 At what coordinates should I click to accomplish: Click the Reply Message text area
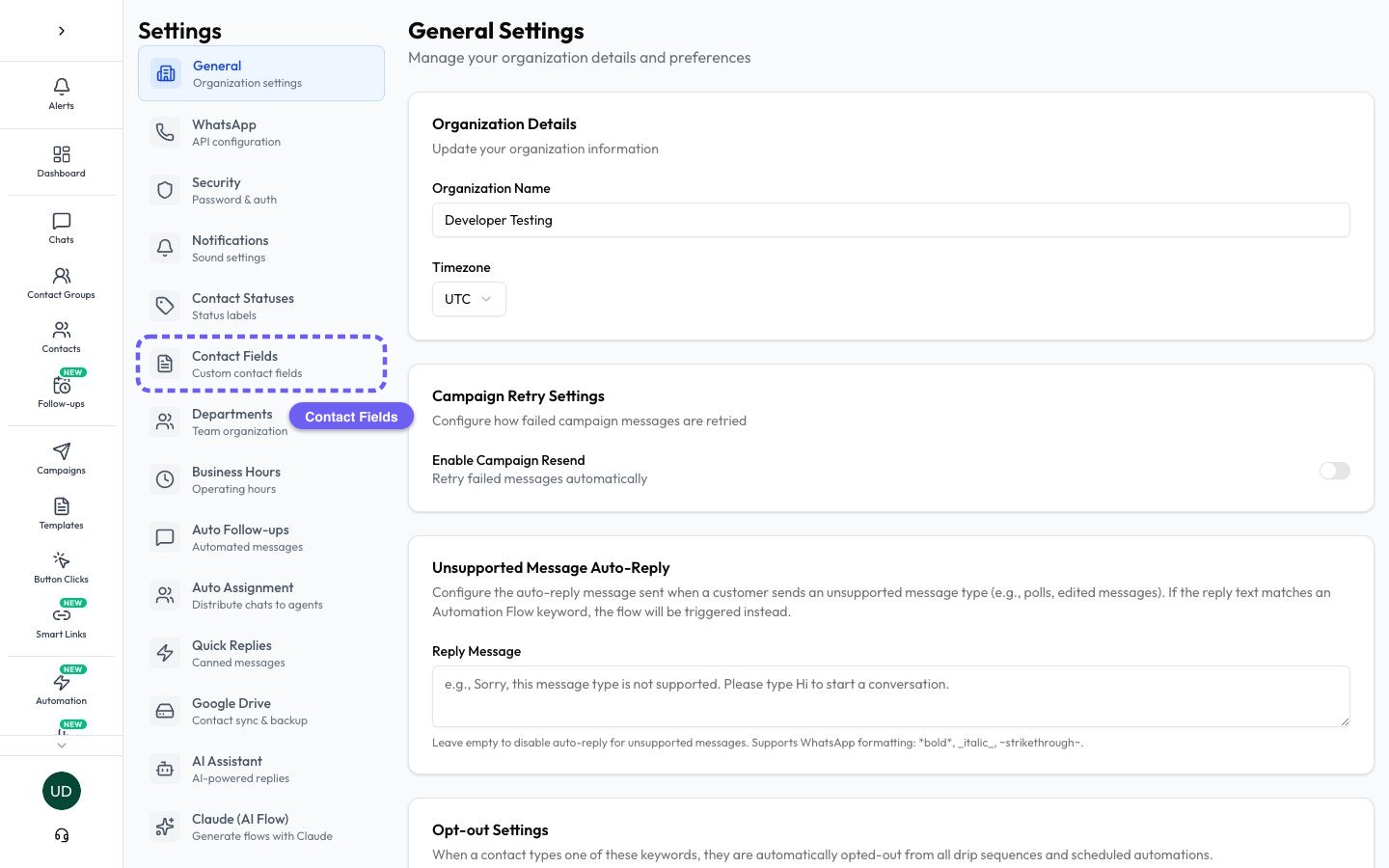[891, 696]
